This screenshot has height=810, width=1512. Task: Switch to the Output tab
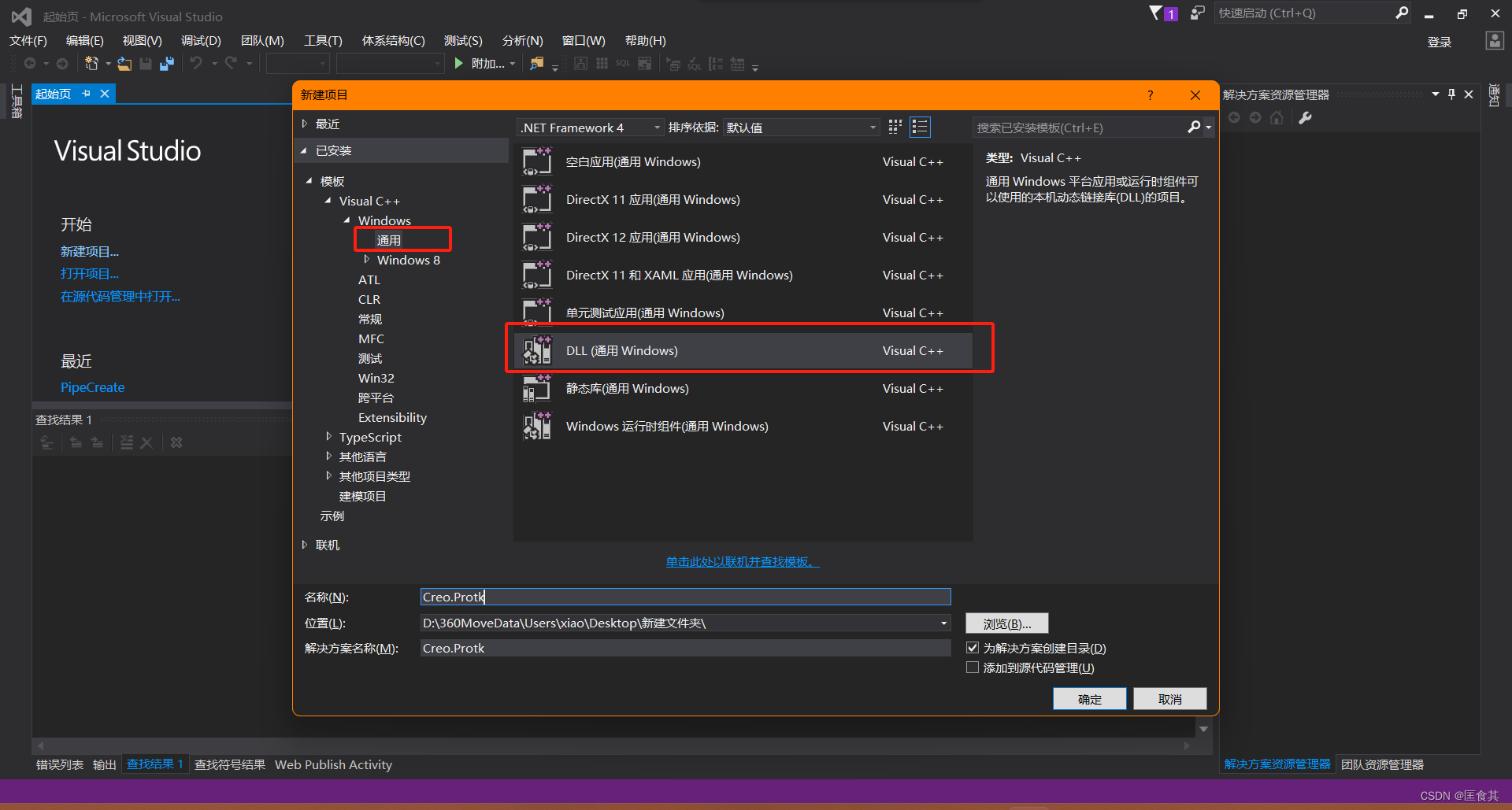click(x=104, y=764)
